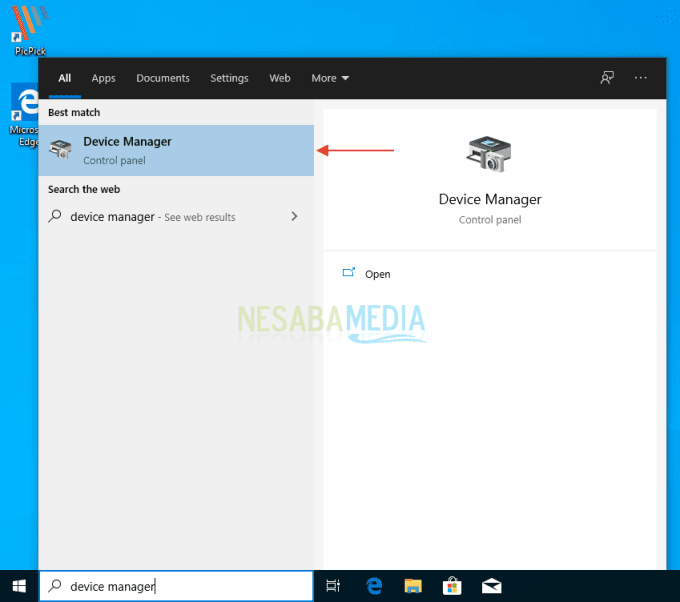This screenshot has width=680, height=602.
Task: Open the search feedback icon
Action: 607,78
